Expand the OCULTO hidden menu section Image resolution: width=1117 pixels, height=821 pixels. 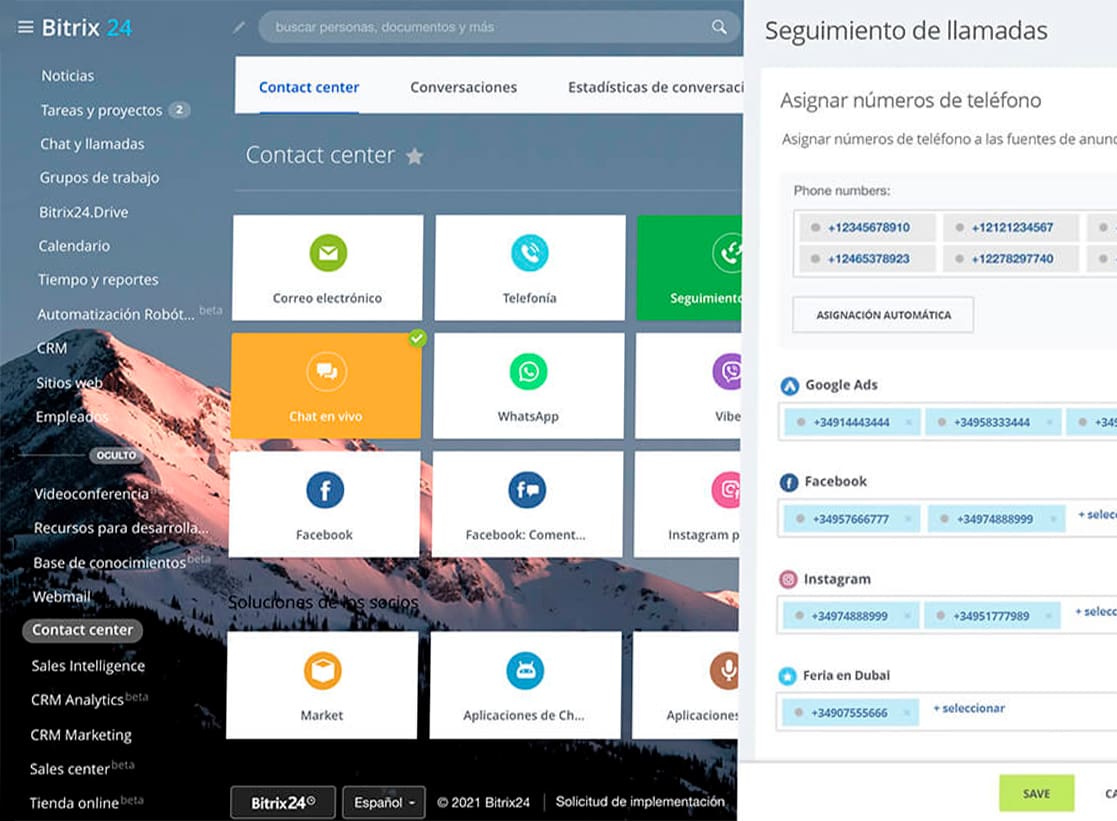click(115, 455)
